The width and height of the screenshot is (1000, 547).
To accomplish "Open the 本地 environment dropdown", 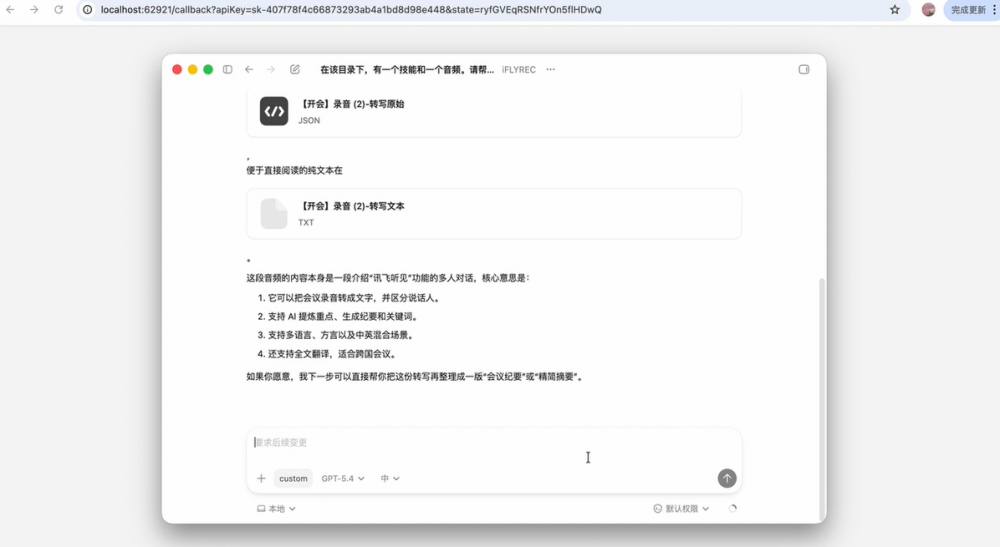I will point(276,509).
